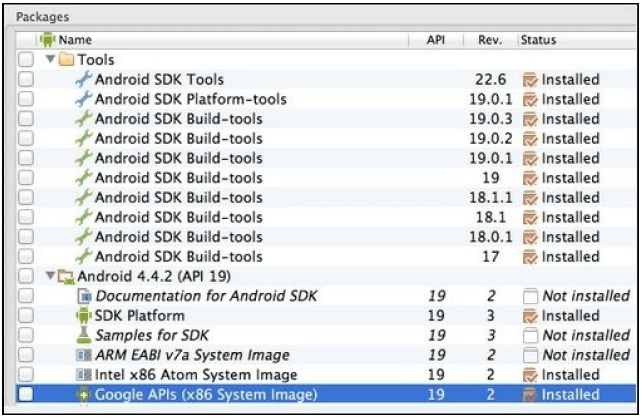
Task: Click the Documentation for Android SDK icon
Action: (84, 296)
